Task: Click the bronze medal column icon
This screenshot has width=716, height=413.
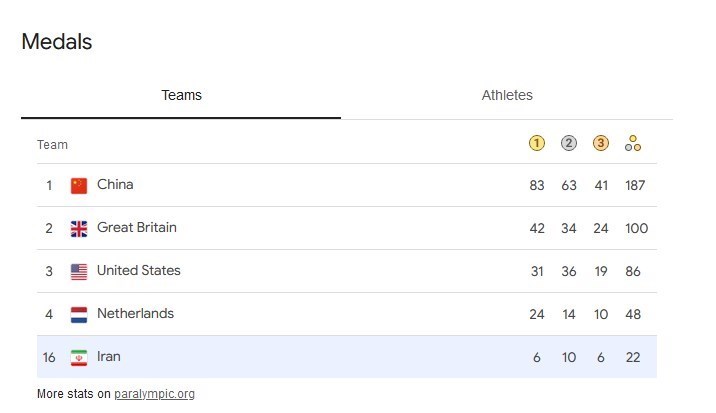Action: (x=601, y=143)
